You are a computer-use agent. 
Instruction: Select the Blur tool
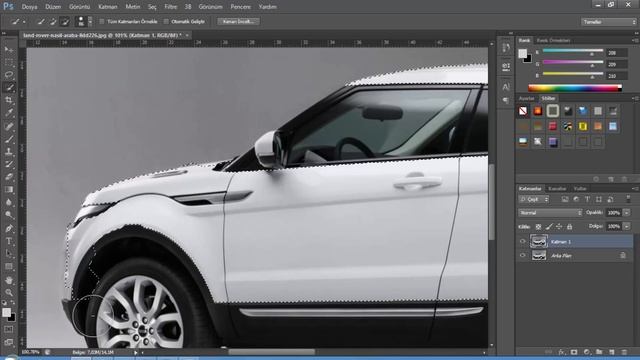(x=9, y=202)
